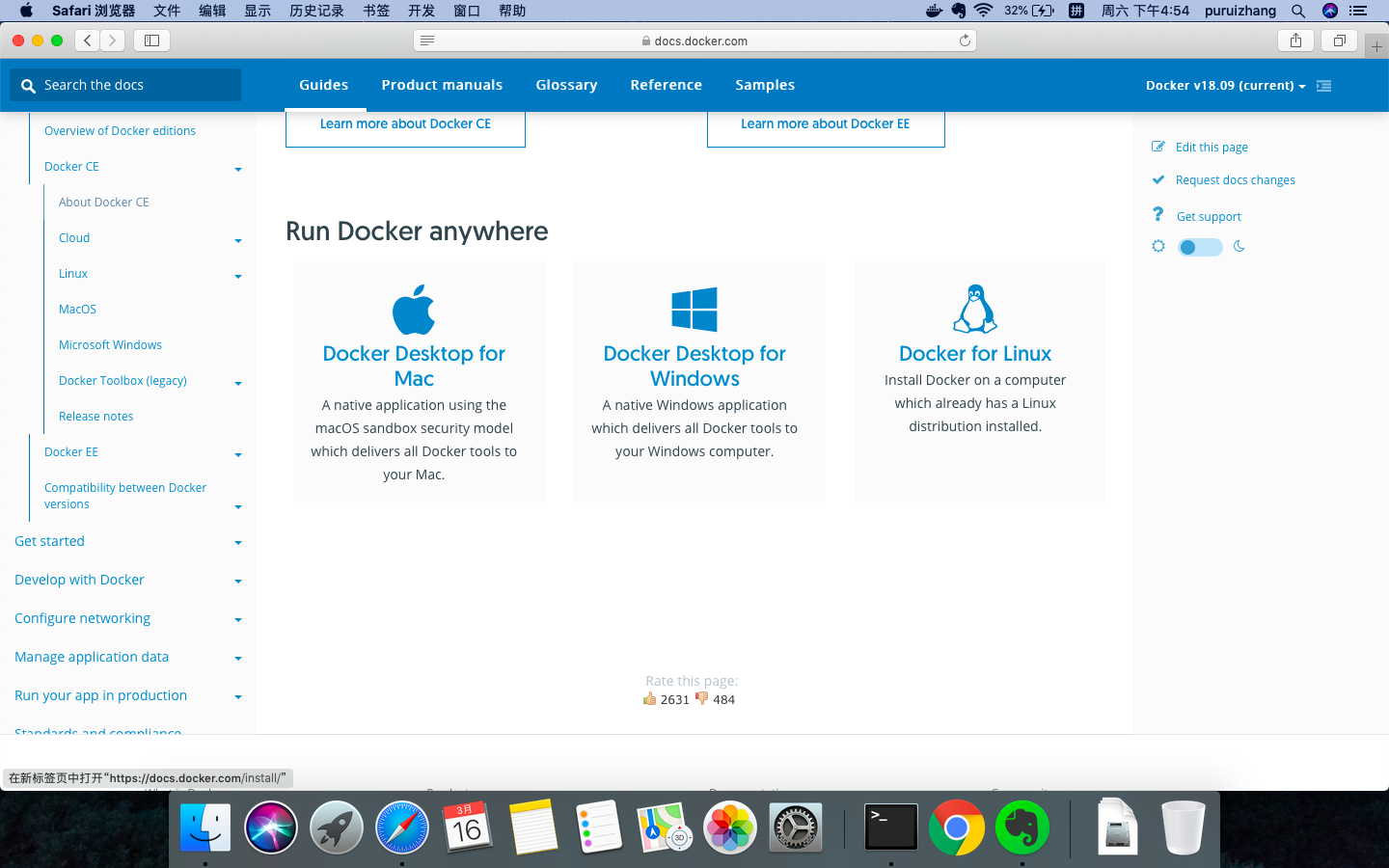
Task: Click Safari's page reload icon
Action: pyautogui.click(x=964, y=41)
